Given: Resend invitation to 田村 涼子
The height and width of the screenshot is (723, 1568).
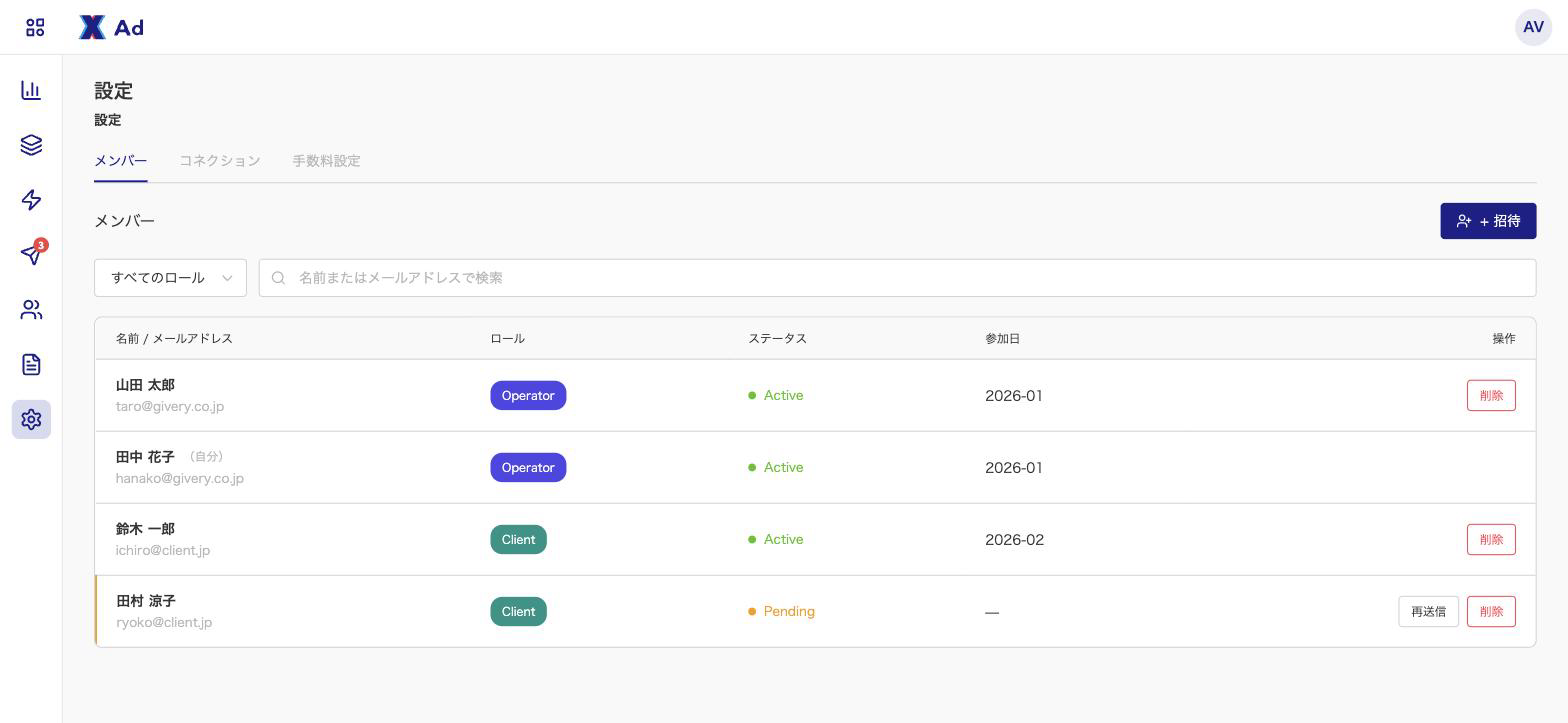Looking at the screenshot, I should (x=1428, y=611).
